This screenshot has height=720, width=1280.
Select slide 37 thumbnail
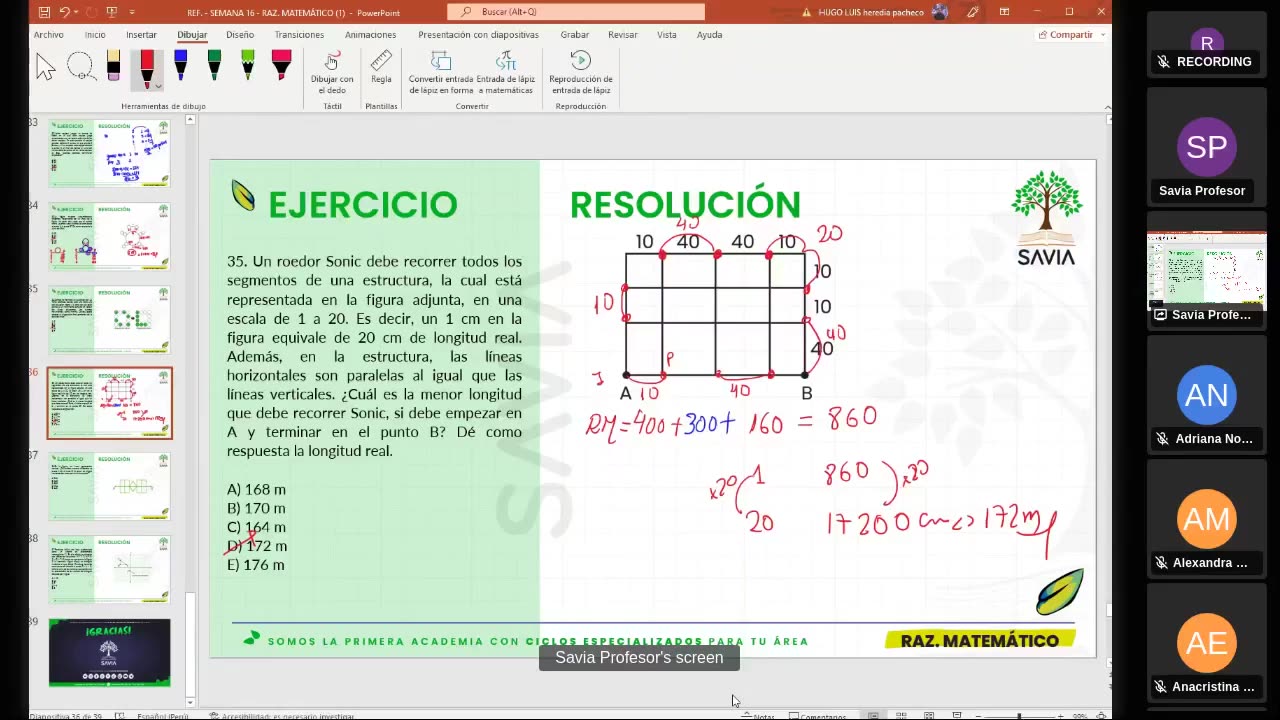tap(109, 486)
